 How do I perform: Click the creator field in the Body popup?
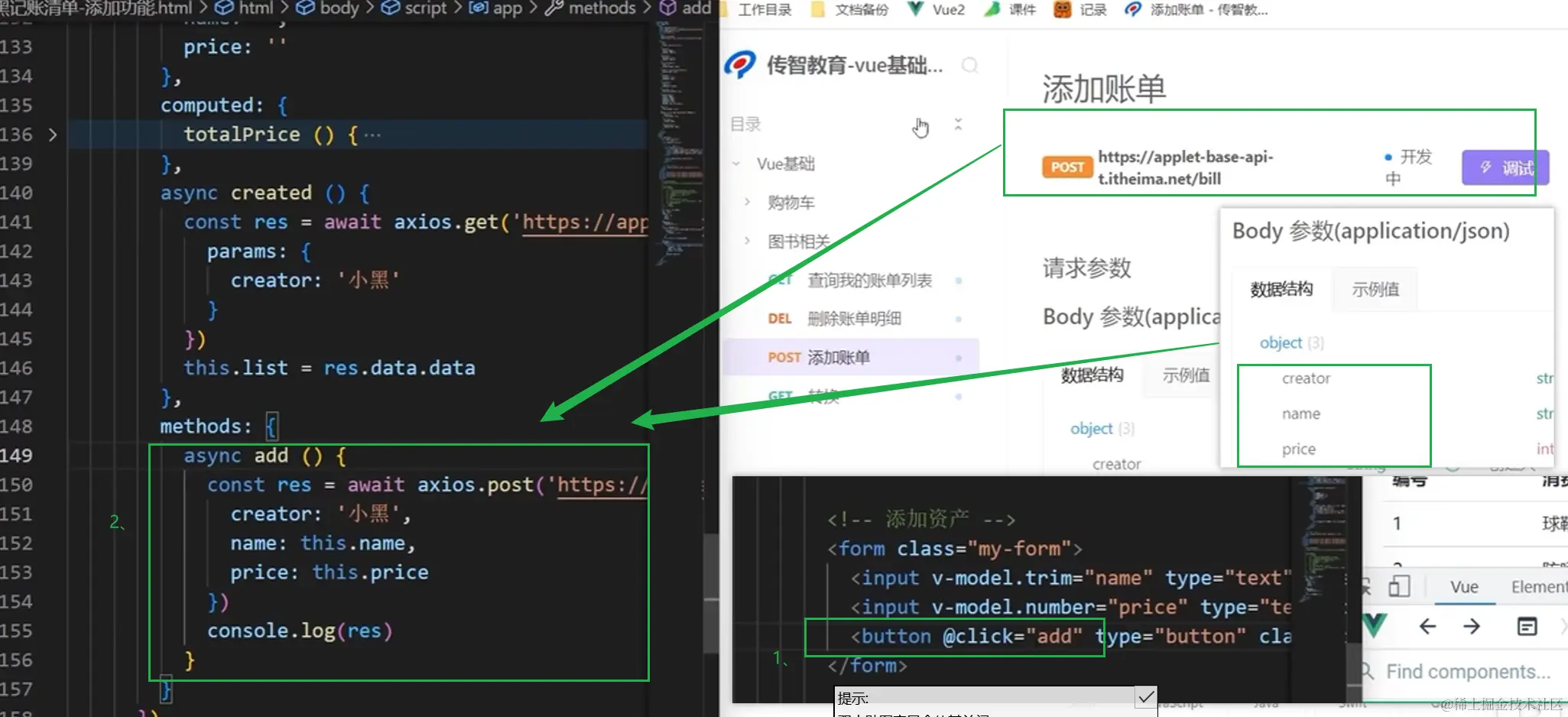1306,378
